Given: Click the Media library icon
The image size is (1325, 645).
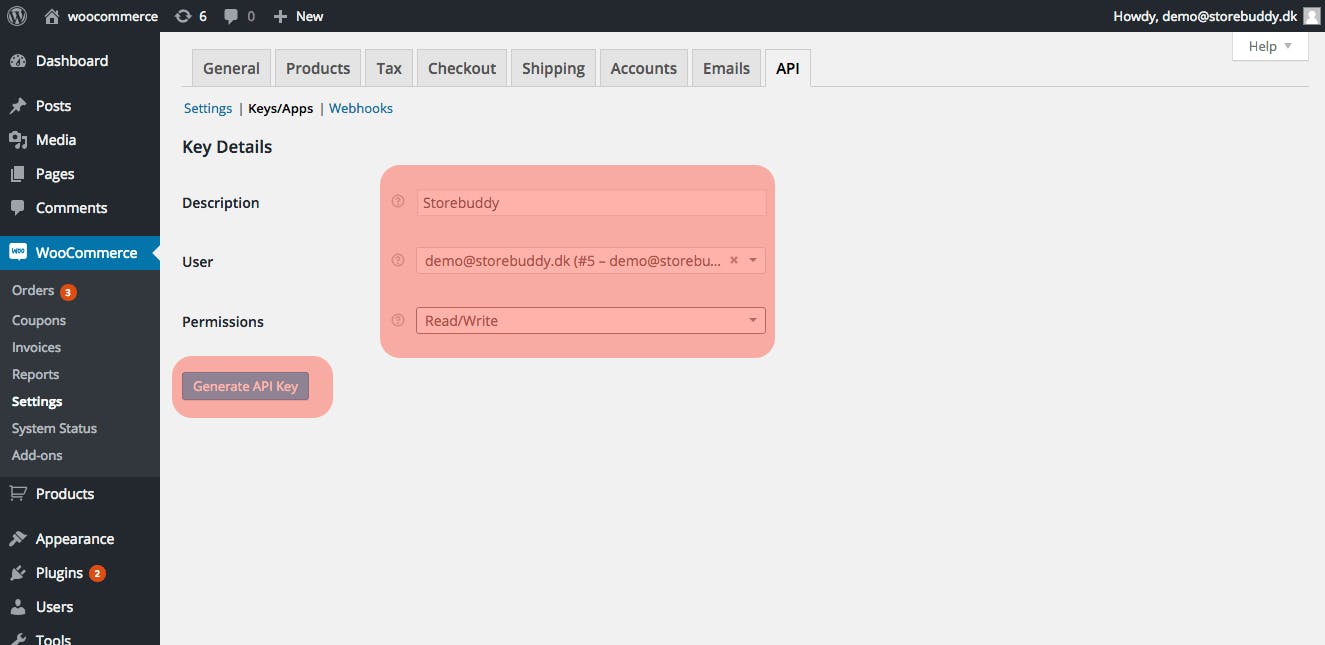Looking at the screenshot, I should tap(18, 140).
